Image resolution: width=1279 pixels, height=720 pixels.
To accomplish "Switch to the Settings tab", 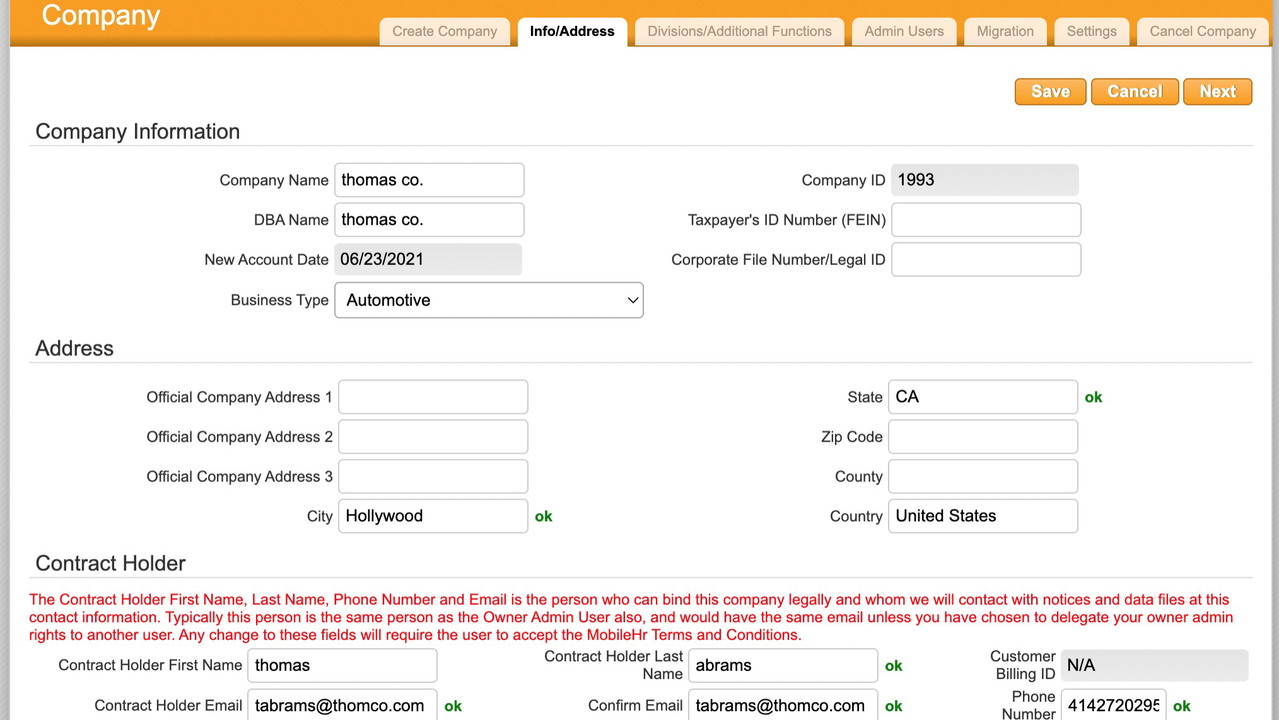I will [1091, 31].
